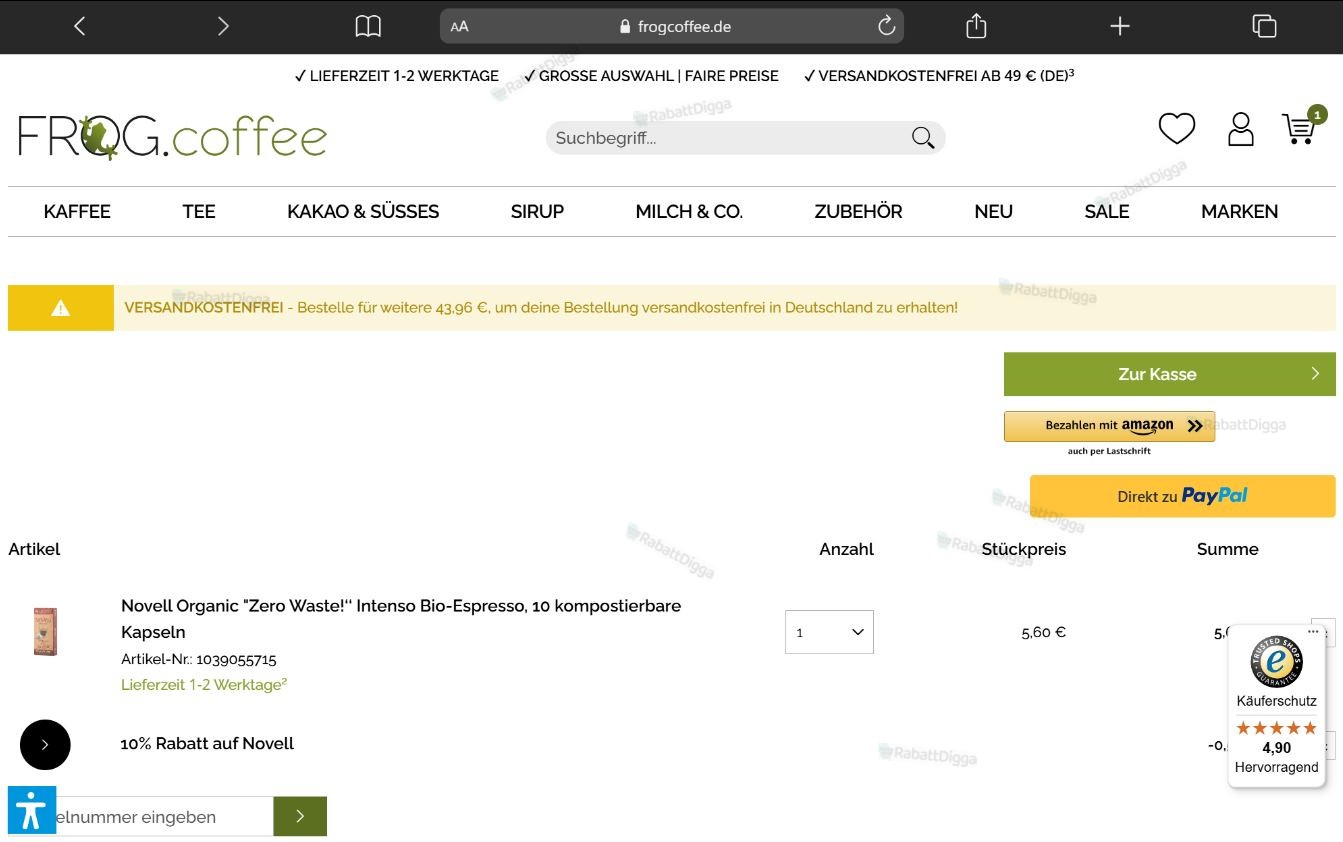
Task: Click the search magnifier icon
Action: [x=923, y=138]
